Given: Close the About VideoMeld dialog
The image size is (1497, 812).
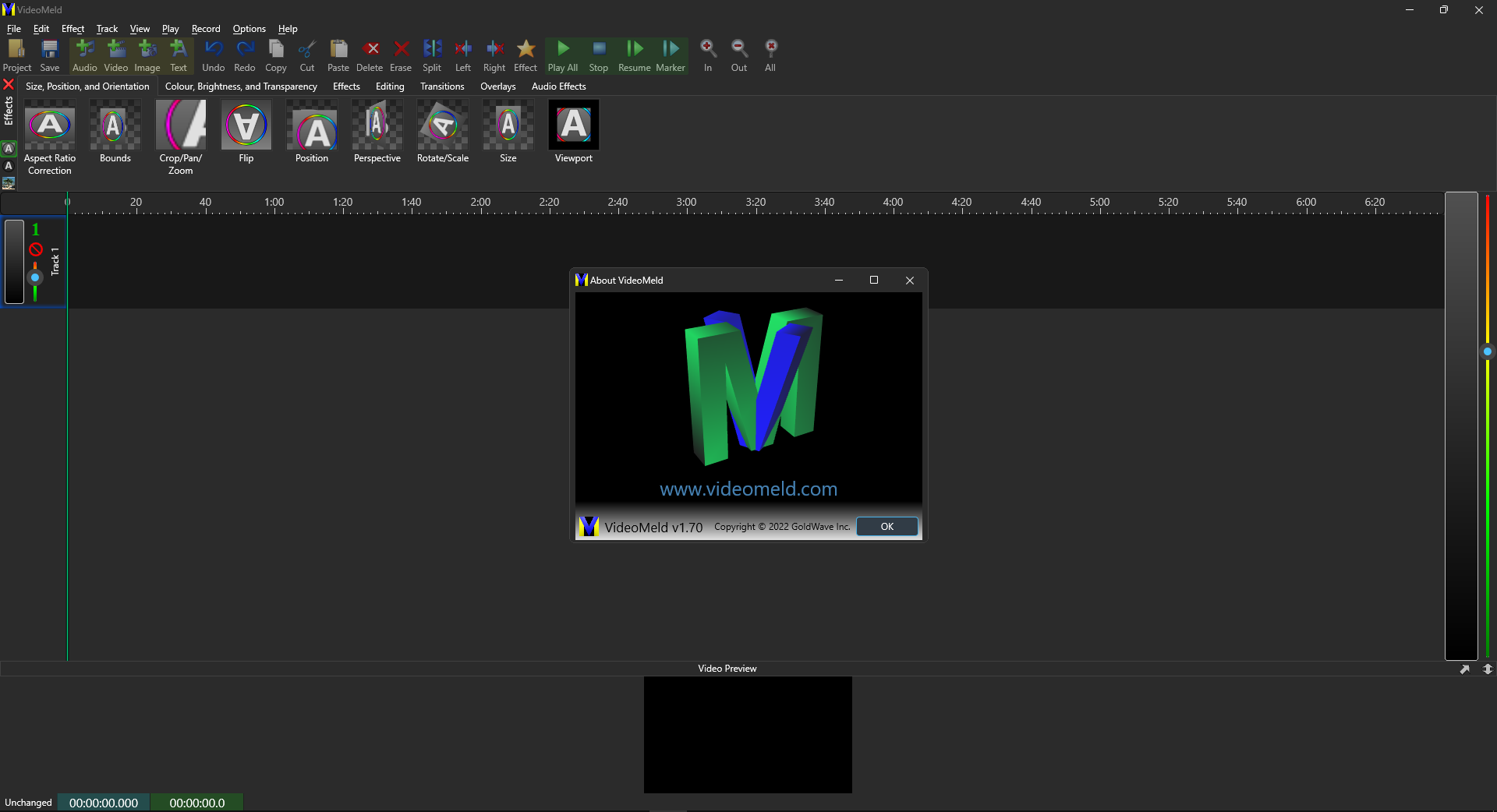Looking at the screenshot, I should pyautogui.click(x=909, y=281).
